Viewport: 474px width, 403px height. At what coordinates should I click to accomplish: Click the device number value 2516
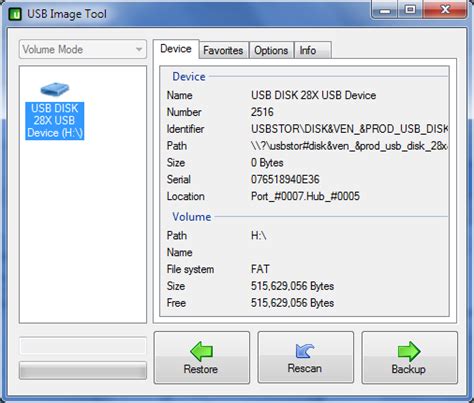262,112
